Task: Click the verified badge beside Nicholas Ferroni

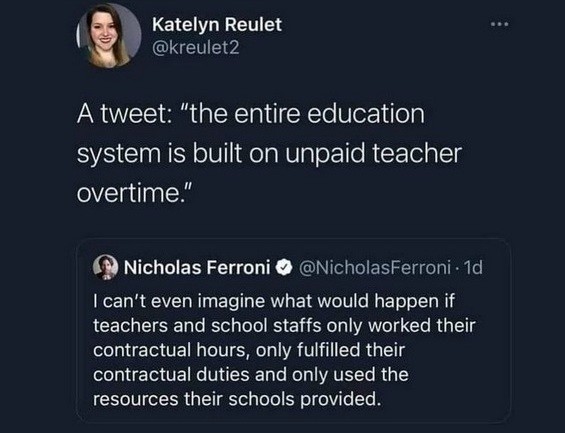Action: click(x=284, y=268)
